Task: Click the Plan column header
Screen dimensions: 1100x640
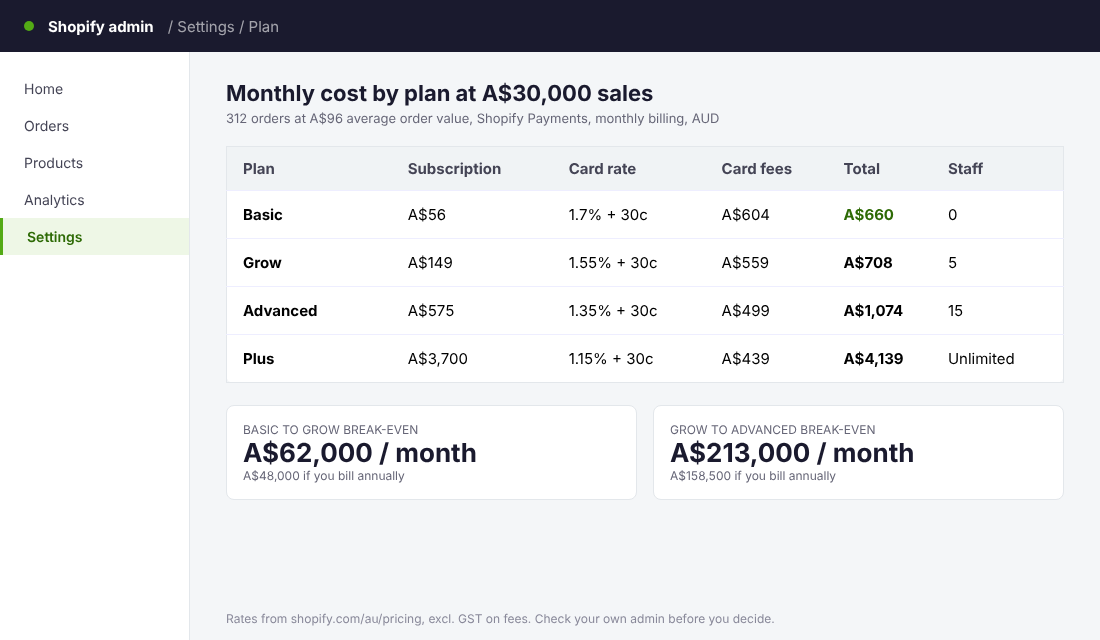Action: (x=259, y=168)
